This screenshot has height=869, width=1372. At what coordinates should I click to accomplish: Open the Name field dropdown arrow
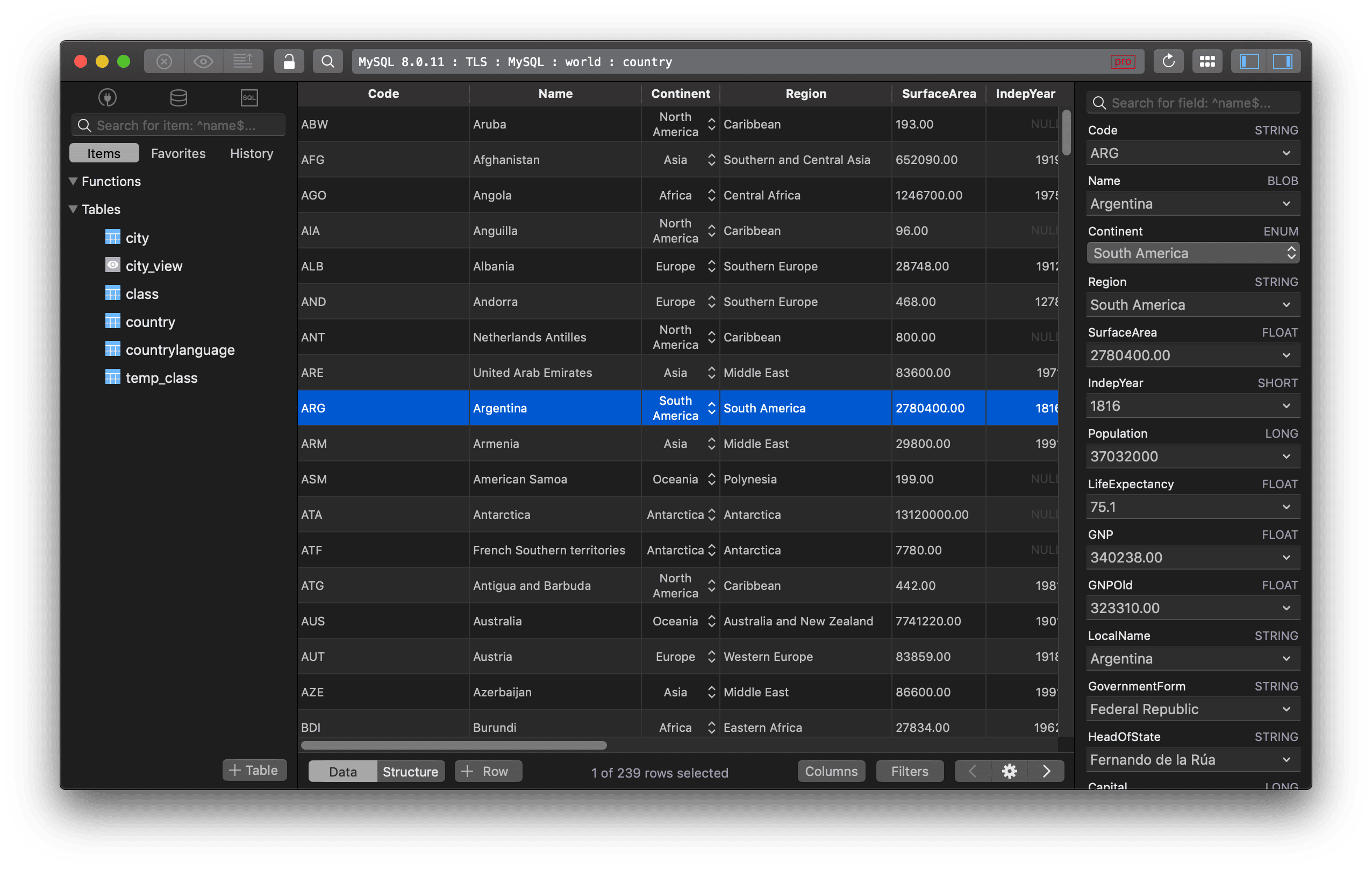(x=1287, y=203)
